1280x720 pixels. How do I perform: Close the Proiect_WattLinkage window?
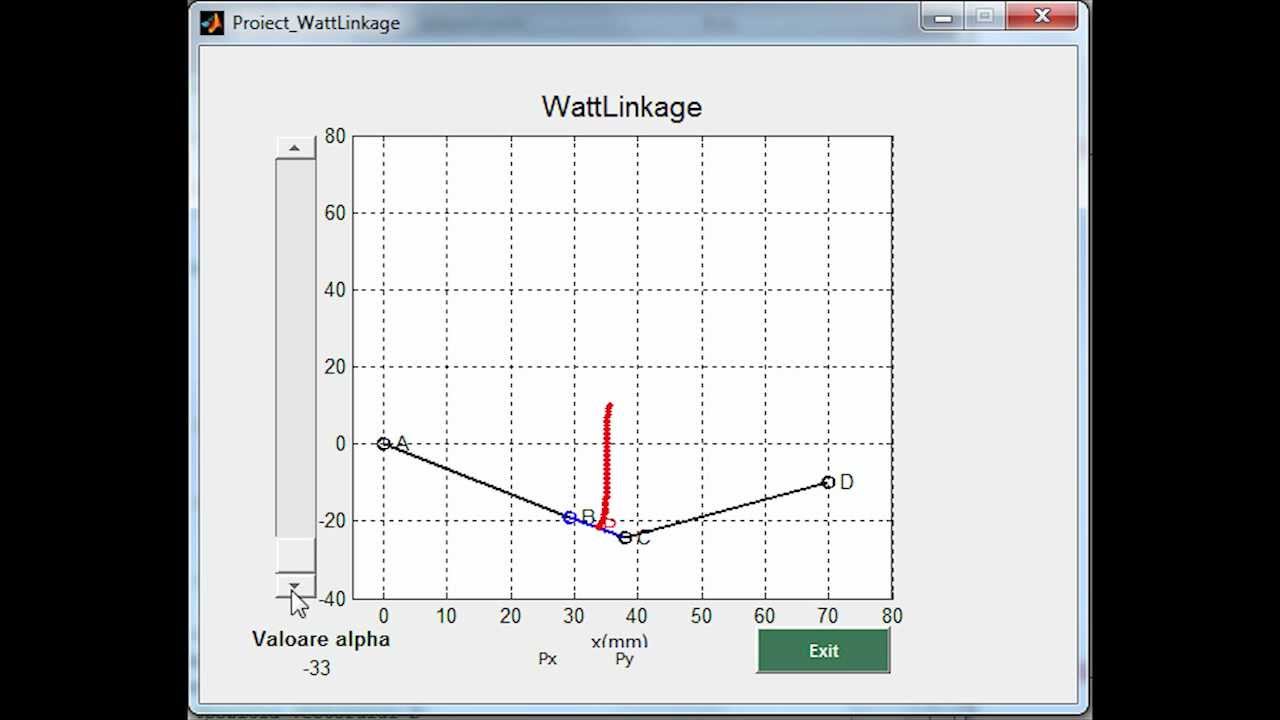(x=1042, y=17)
